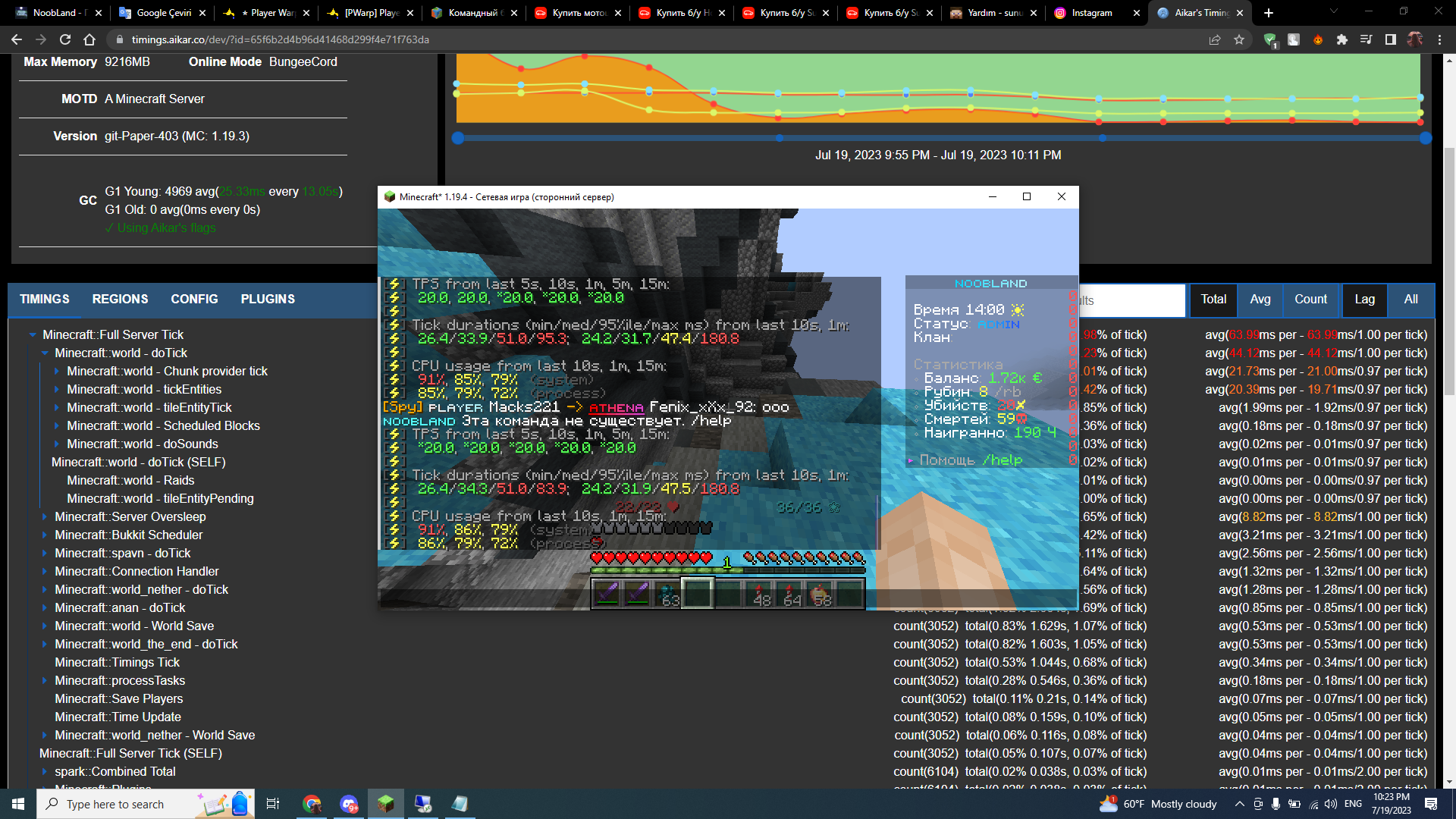Viewport: 1456px width, 819px height.
Task: Open the notepad taskbar app
Action: pos(460,804)
